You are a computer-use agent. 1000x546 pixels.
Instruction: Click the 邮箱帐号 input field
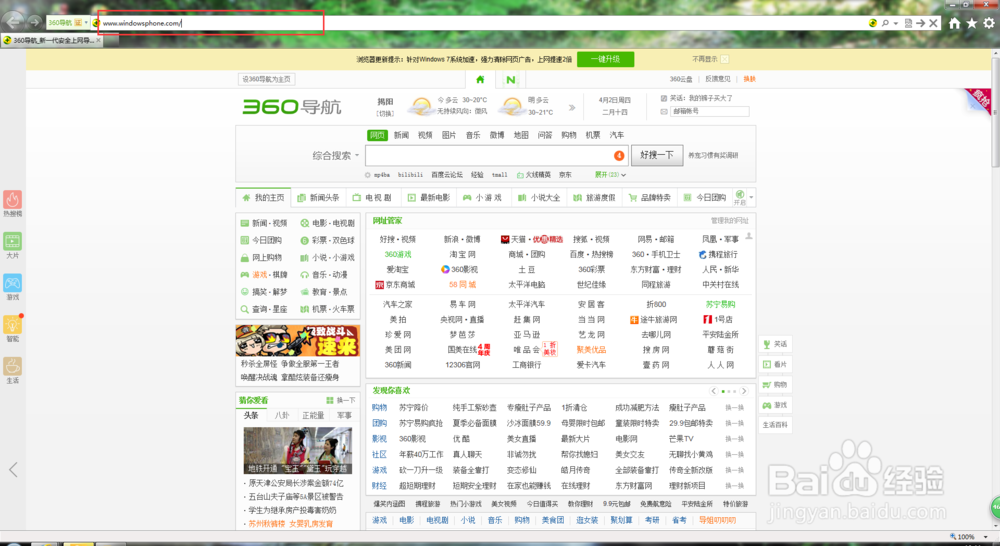tap(710, 111)
